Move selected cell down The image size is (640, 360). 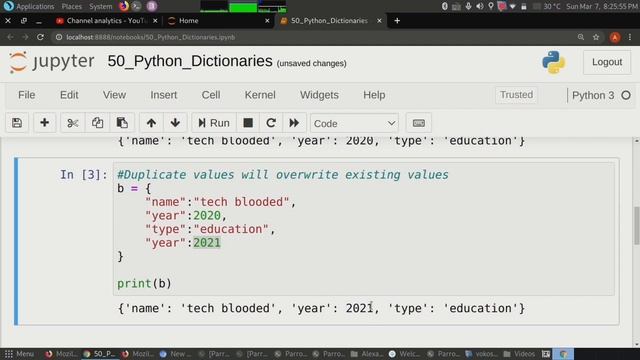point(175,123)
